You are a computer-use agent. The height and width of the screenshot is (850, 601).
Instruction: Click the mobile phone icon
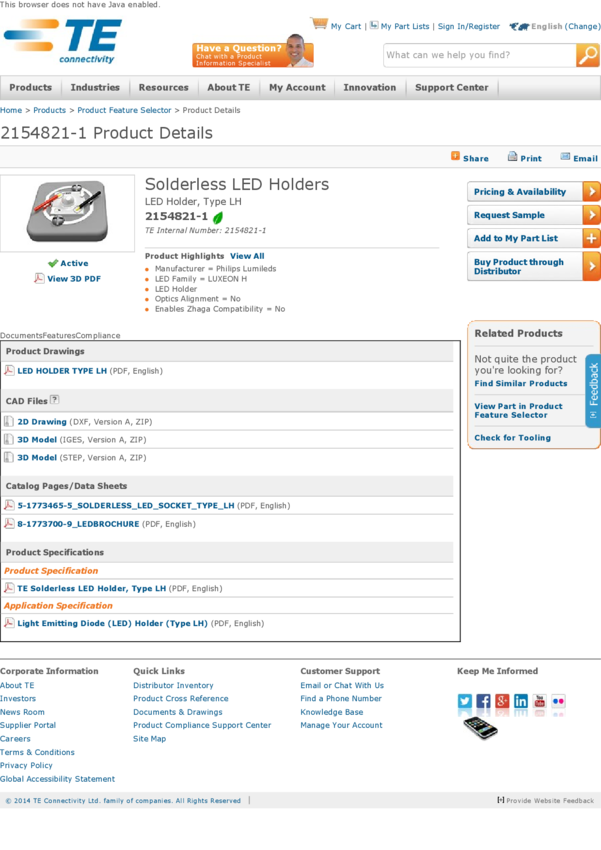click(480, 727)
